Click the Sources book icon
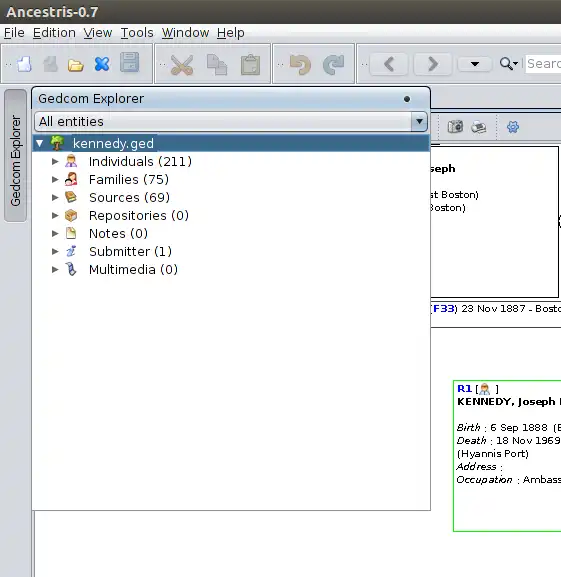Image resolution: width=561 pixels, height=577 pixels. pyautogui.click(x=71, y=197)
